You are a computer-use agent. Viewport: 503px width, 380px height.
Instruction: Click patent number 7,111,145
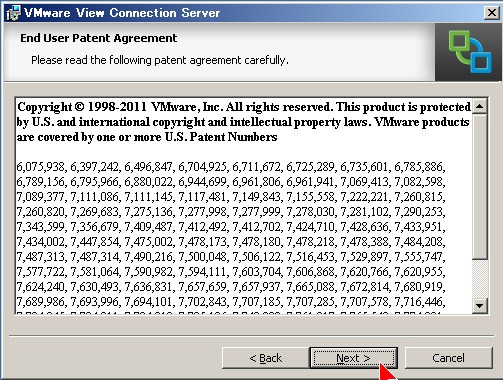150,197
